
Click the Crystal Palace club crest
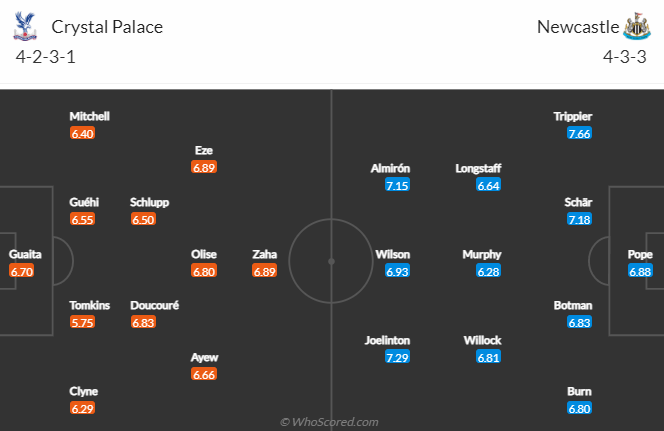point(25,26)
